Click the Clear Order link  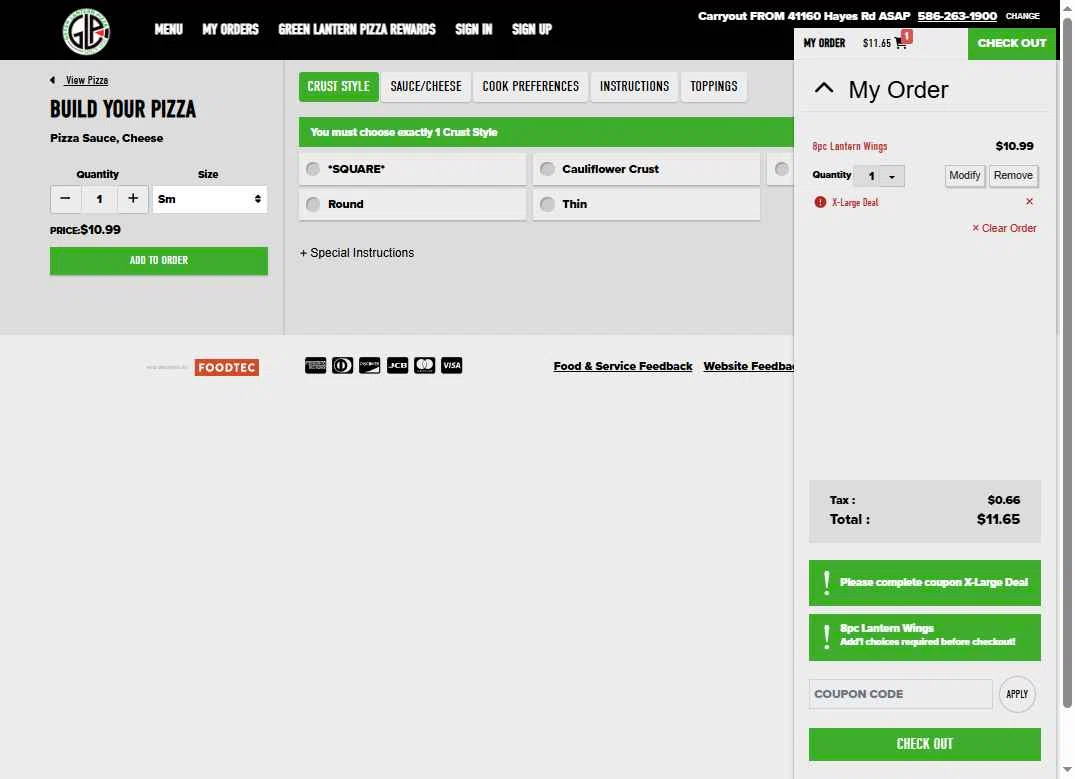(x=1004, y=228)
